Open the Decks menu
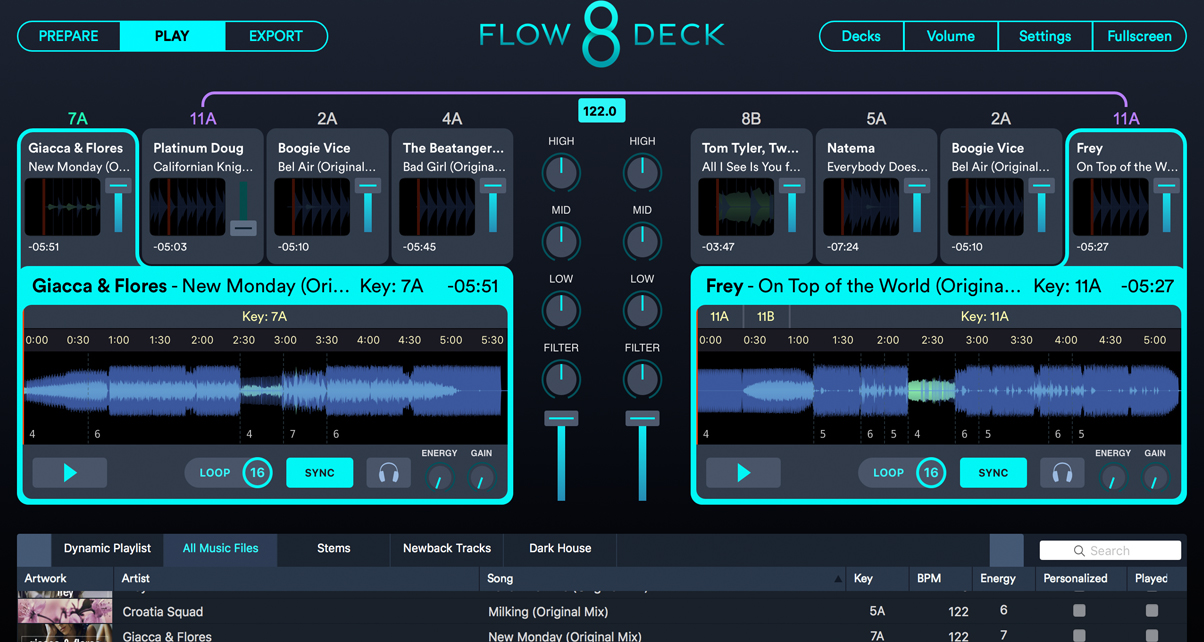 [x=861, y=36]
